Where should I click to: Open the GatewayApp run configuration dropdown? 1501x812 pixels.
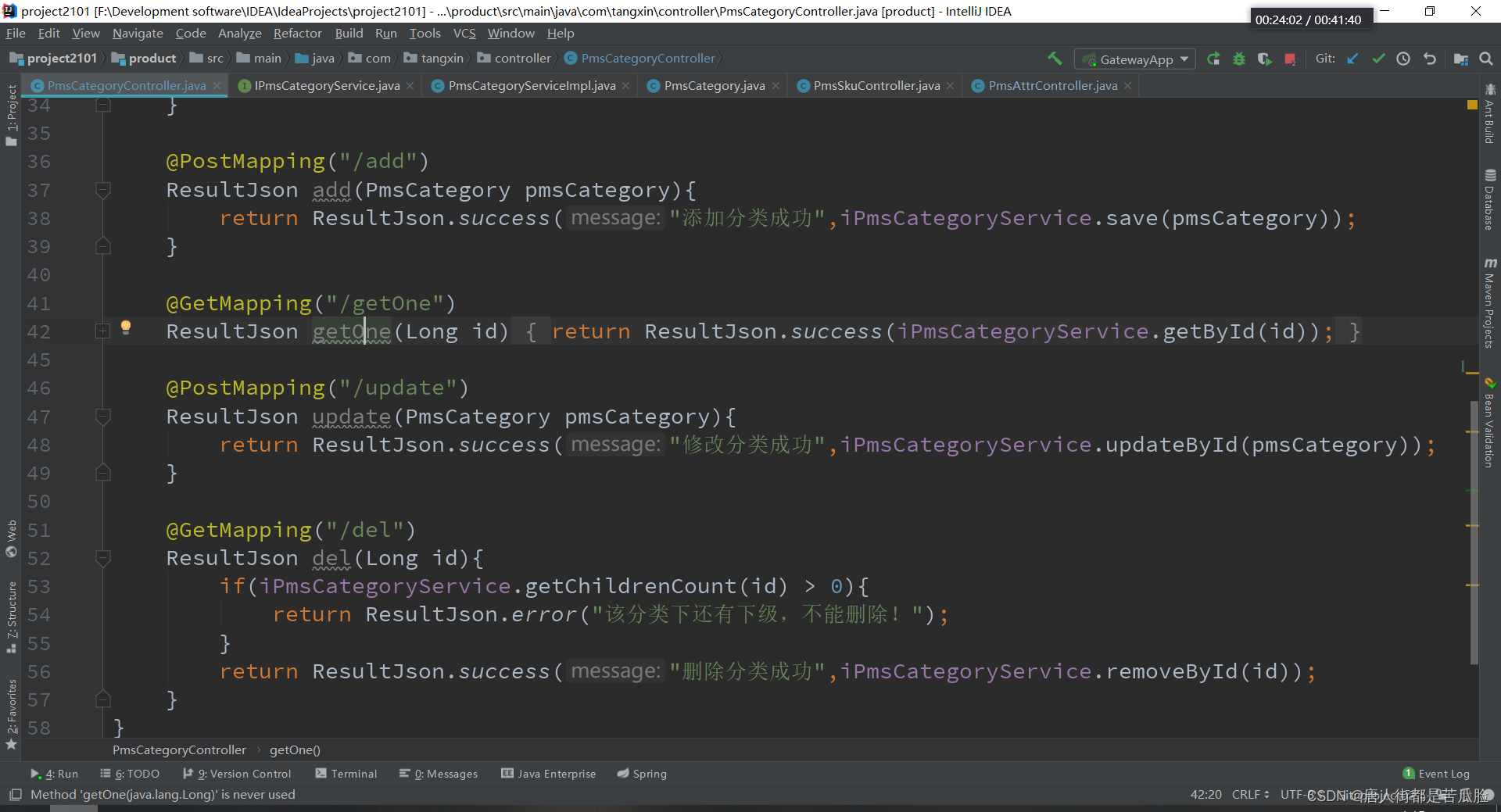coord(1135,59)
